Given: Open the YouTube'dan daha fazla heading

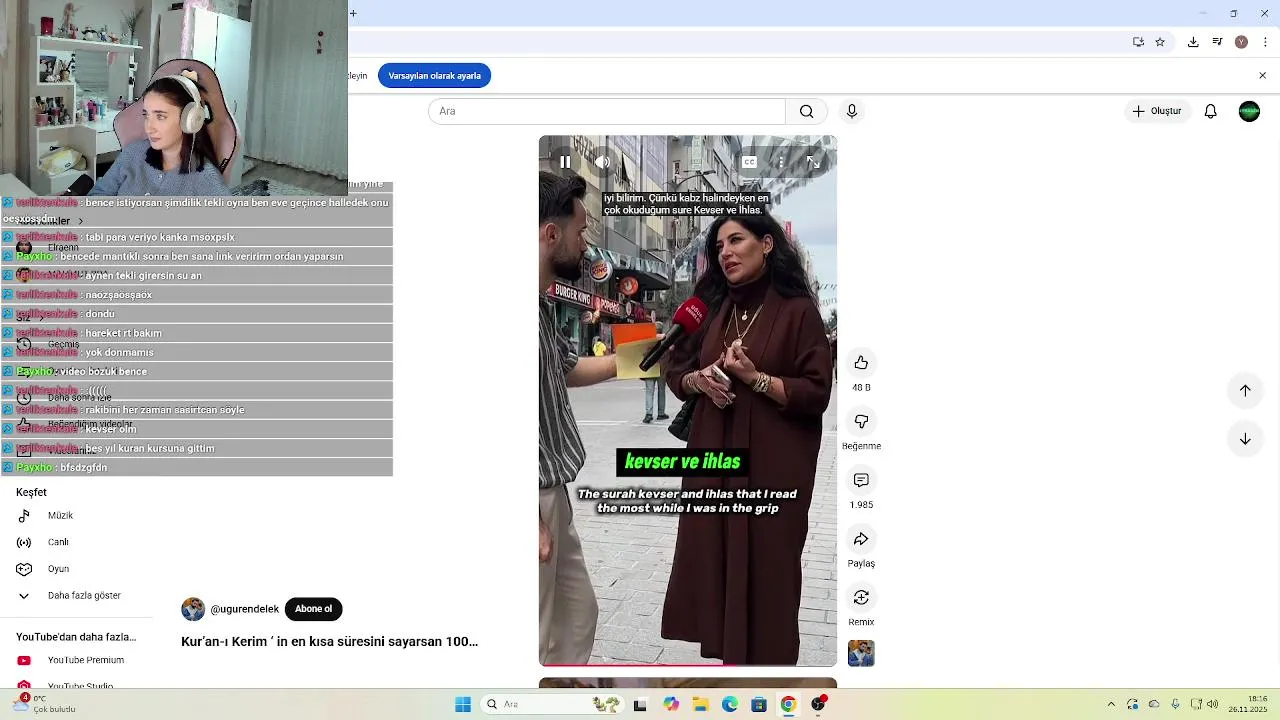Looking at the screenshot, I should pyautogui.click(x=76, y=637).
